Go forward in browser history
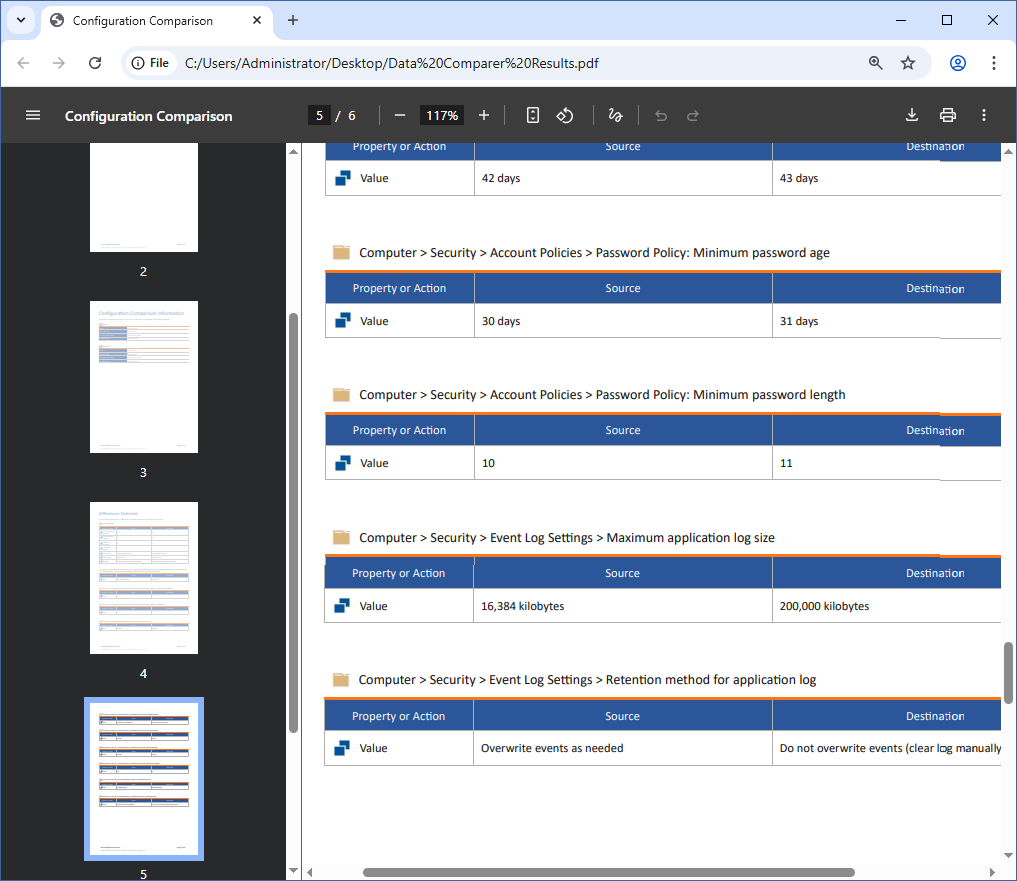This screenshot has width=1017, height=881. [58, 63]
